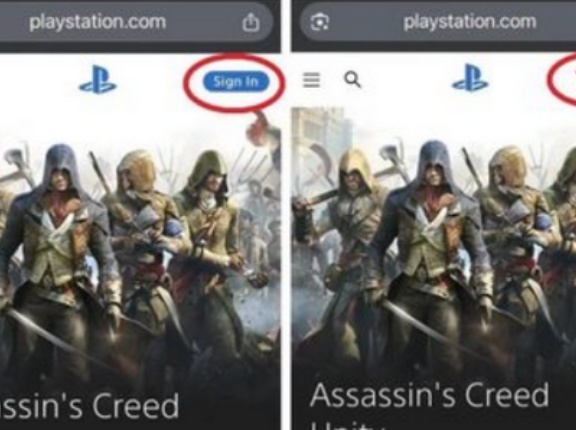
Task: Focus the left playstation.com address field
Action: point(136,22)
